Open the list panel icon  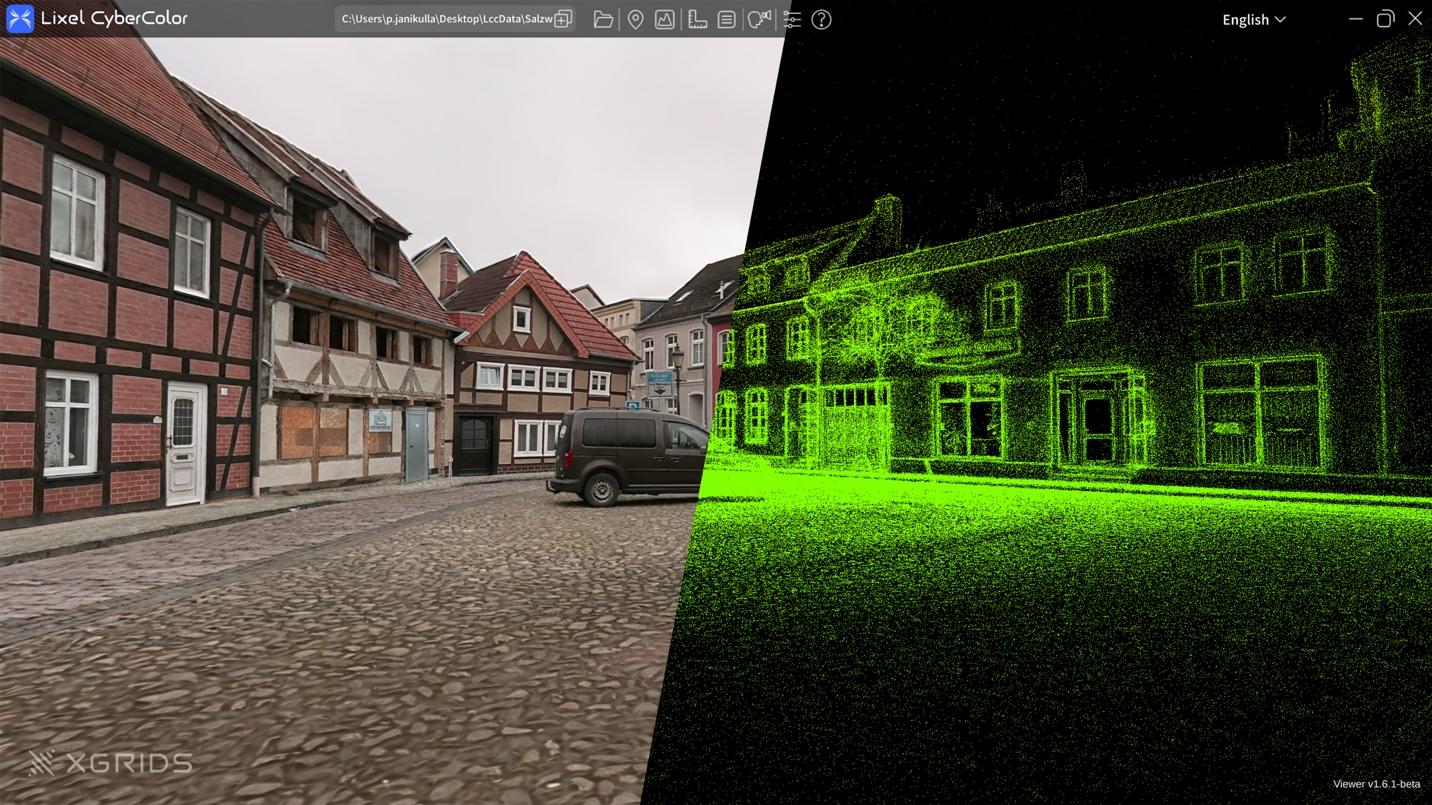pyautogui.click(x=727, y=19)
